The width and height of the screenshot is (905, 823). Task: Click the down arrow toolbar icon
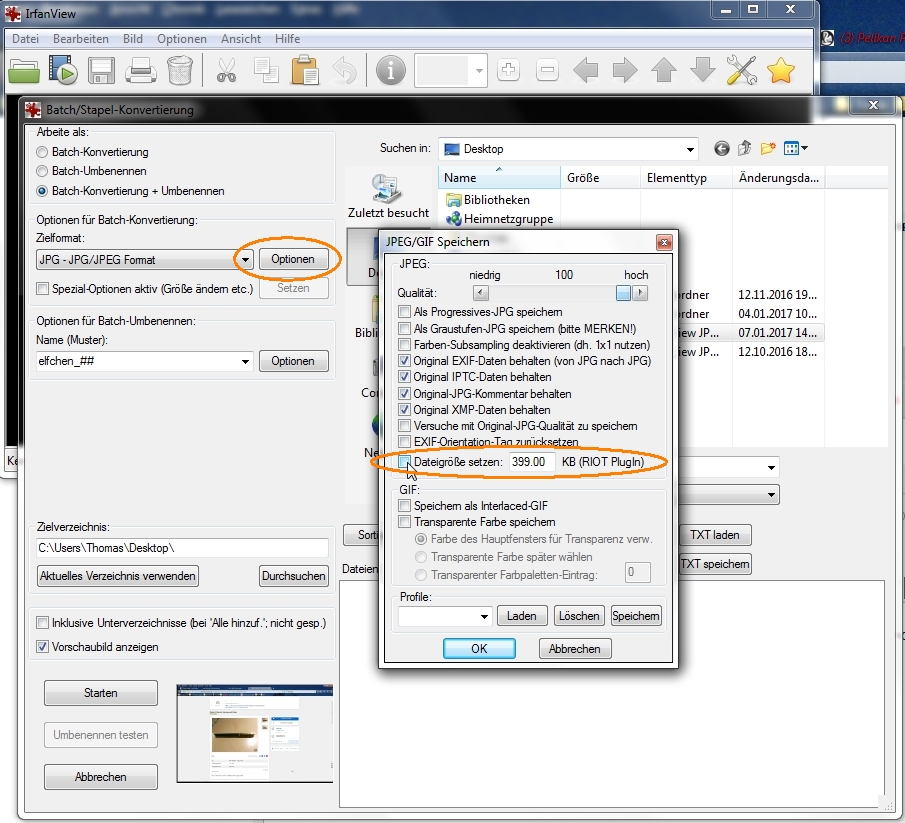pyautogui.click(x=703, y=70)
